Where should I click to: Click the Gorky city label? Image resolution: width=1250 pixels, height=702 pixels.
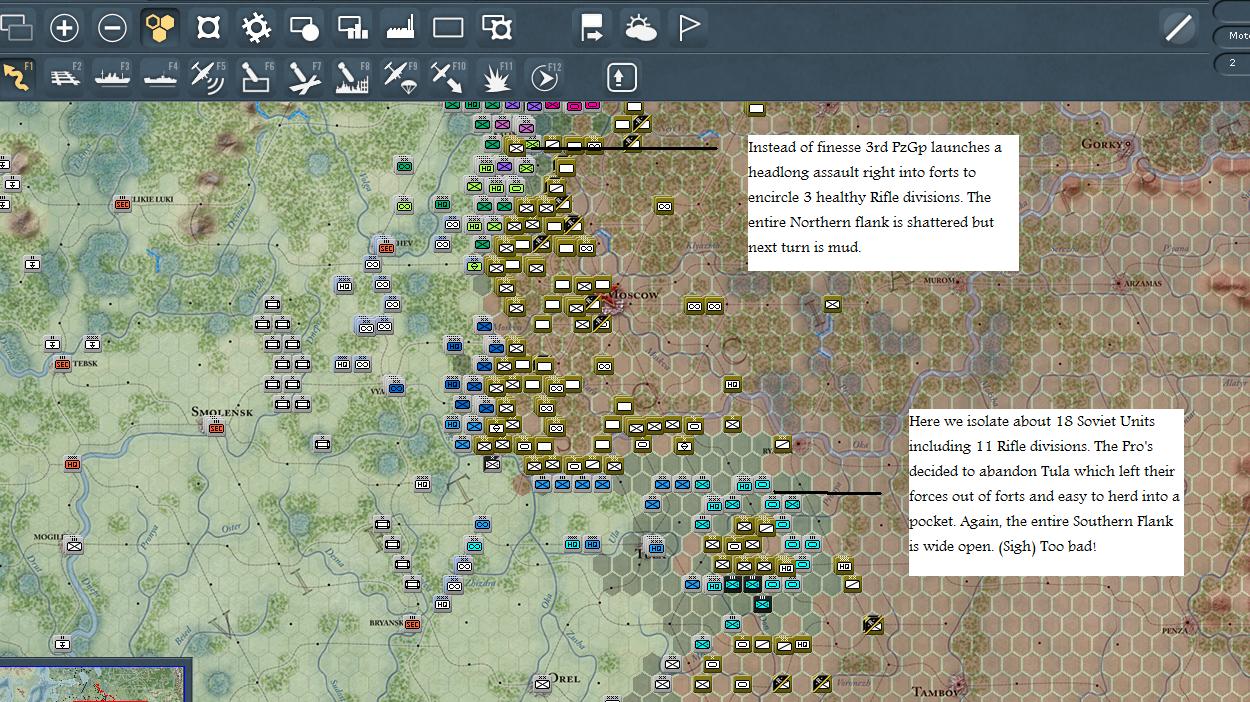(x=1105, y=144)
